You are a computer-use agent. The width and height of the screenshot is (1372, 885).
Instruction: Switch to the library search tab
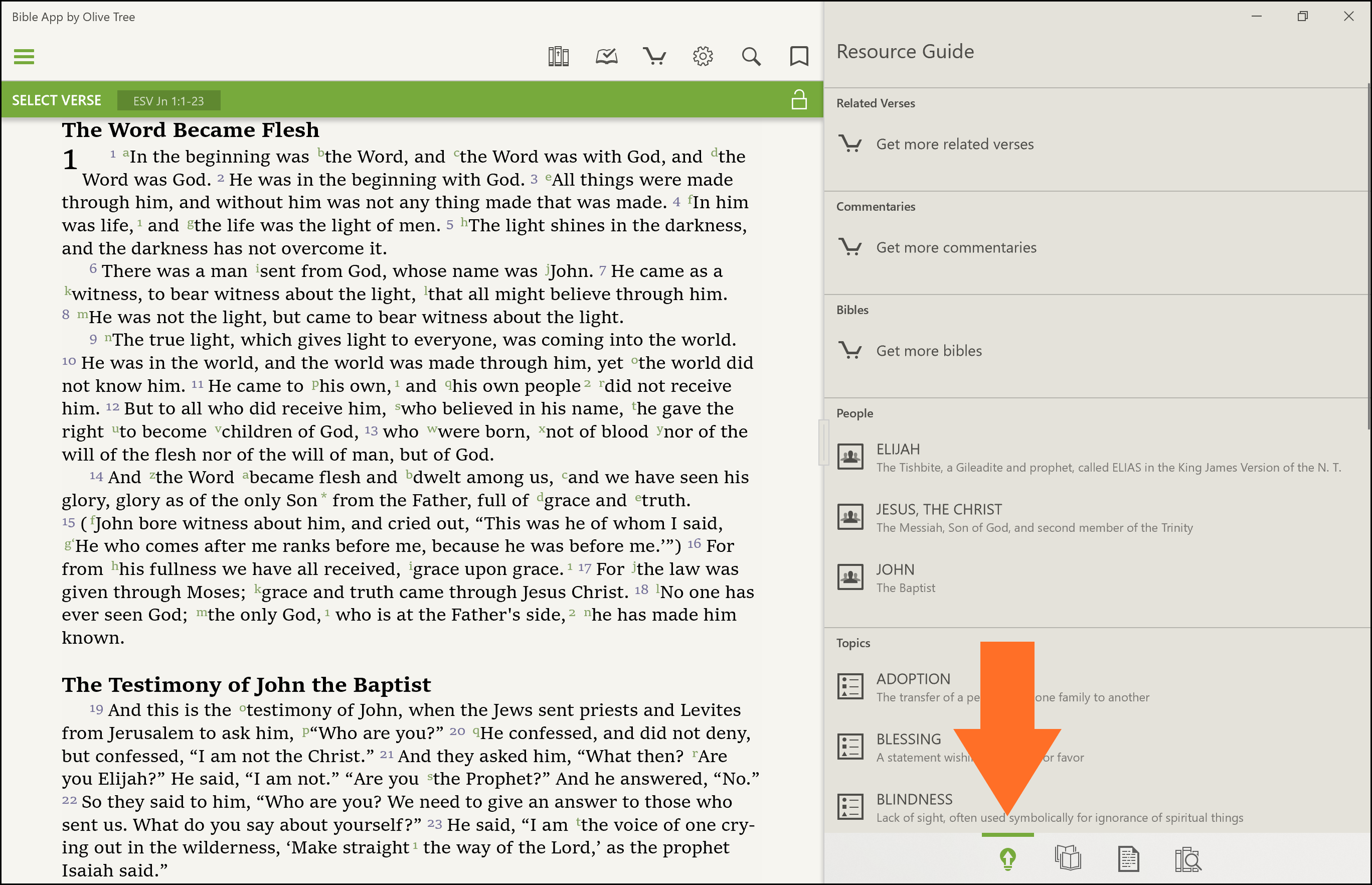coord(1187,859)
